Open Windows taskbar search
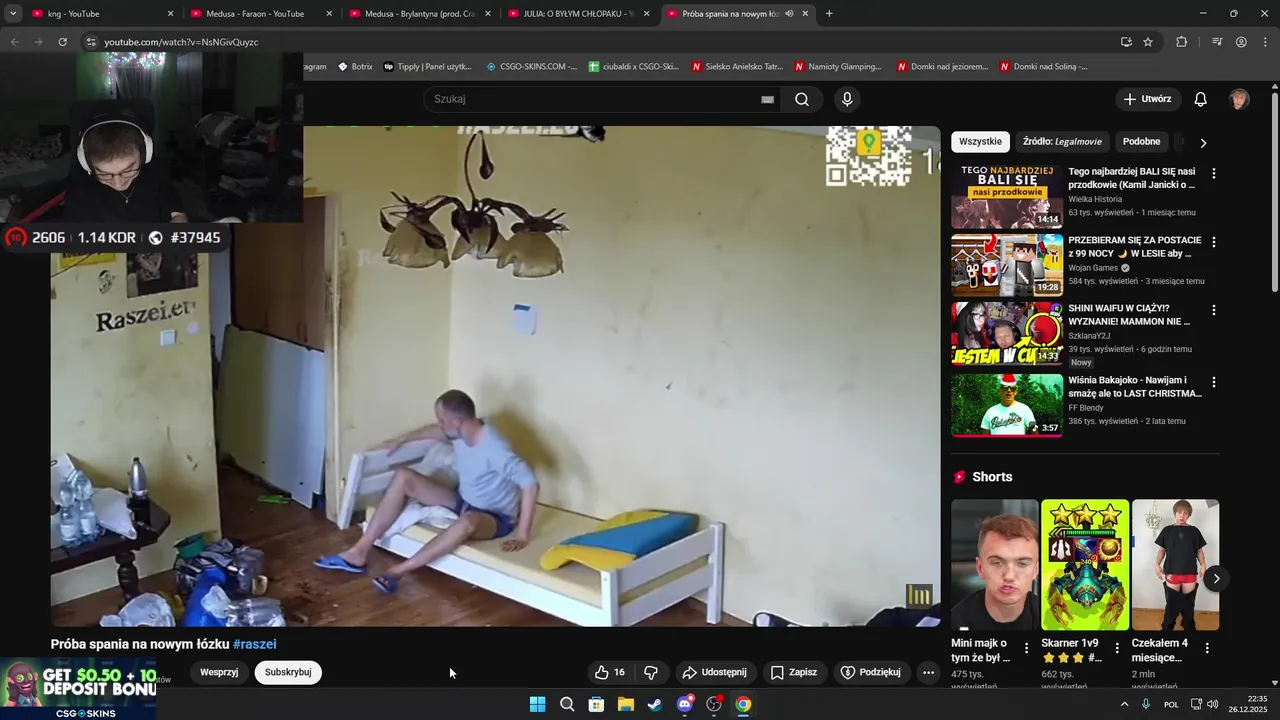The width and height of the screenshot is (1280, 720). click(x=567, y=704)
